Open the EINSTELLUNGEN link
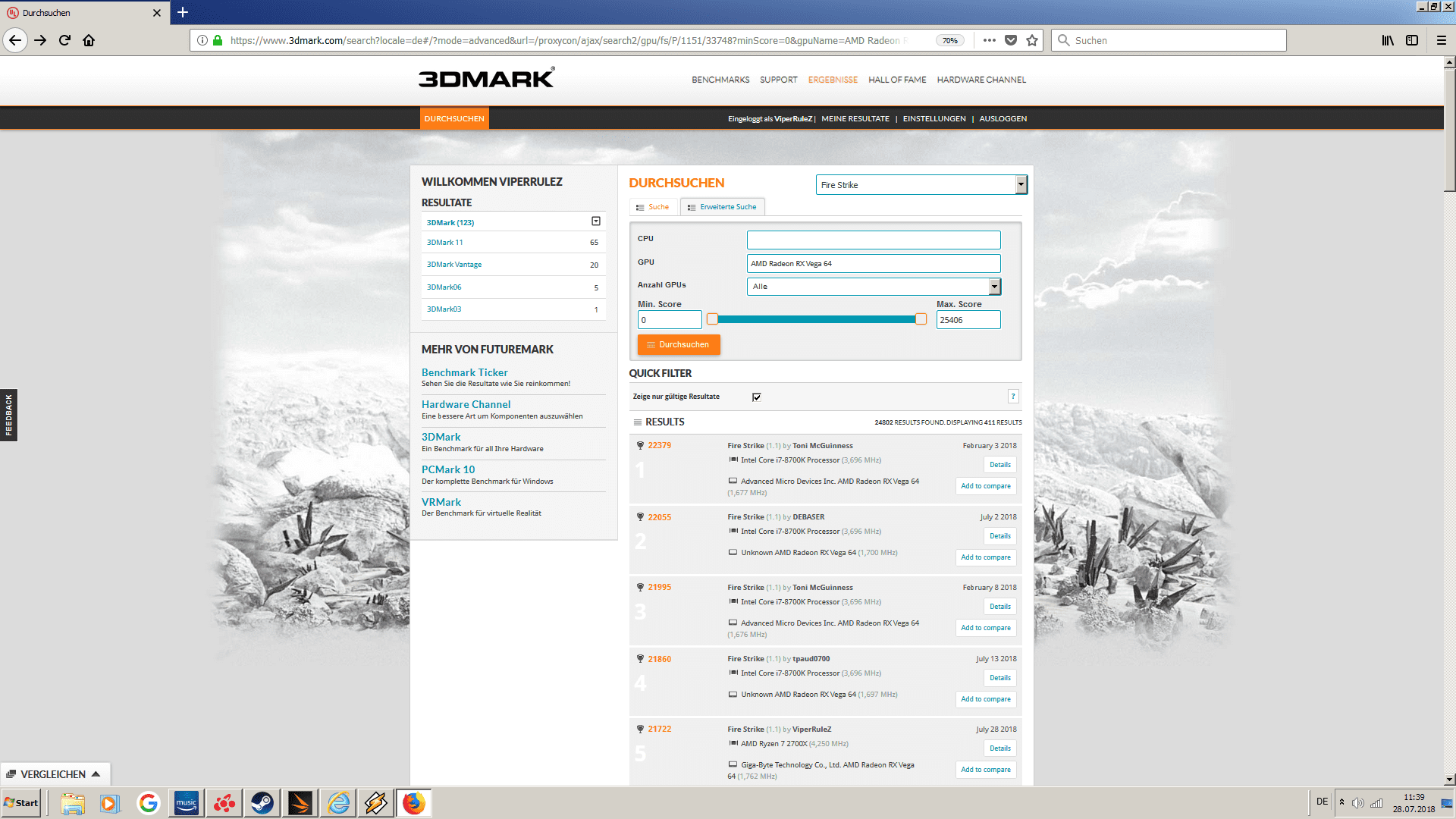1456x819 pixels. pyautogui.click(x=934, y=119)
